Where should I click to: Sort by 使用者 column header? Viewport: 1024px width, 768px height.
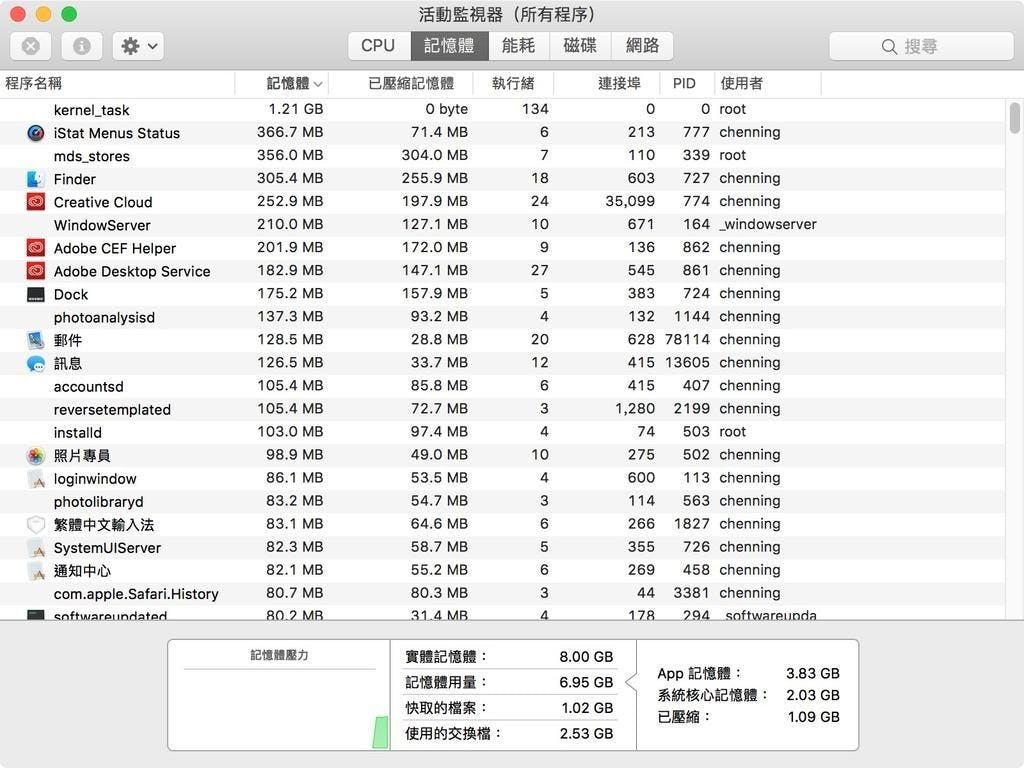[x=768, y=84]
